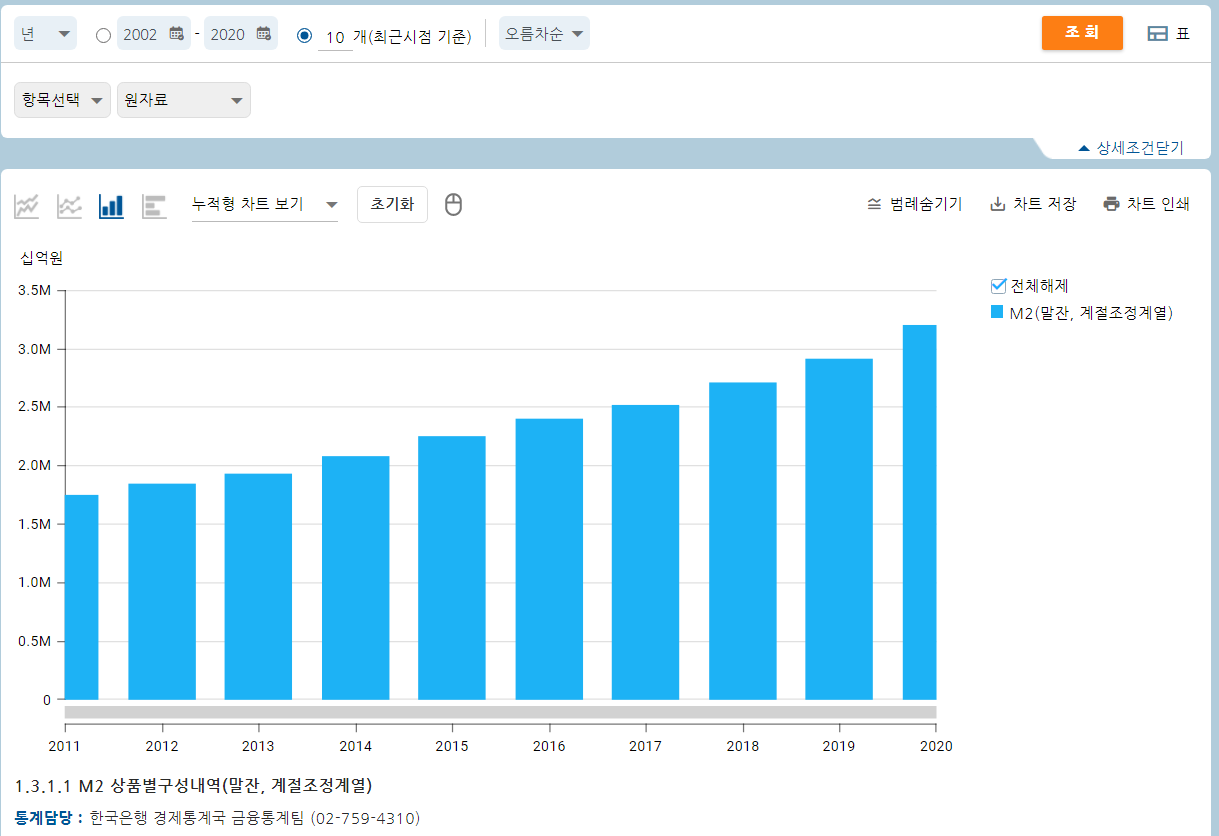The height and width of the screenshot is (836, 1219).
Task: Click the 2012 bar in chart
Action: [x=162, y=592]
